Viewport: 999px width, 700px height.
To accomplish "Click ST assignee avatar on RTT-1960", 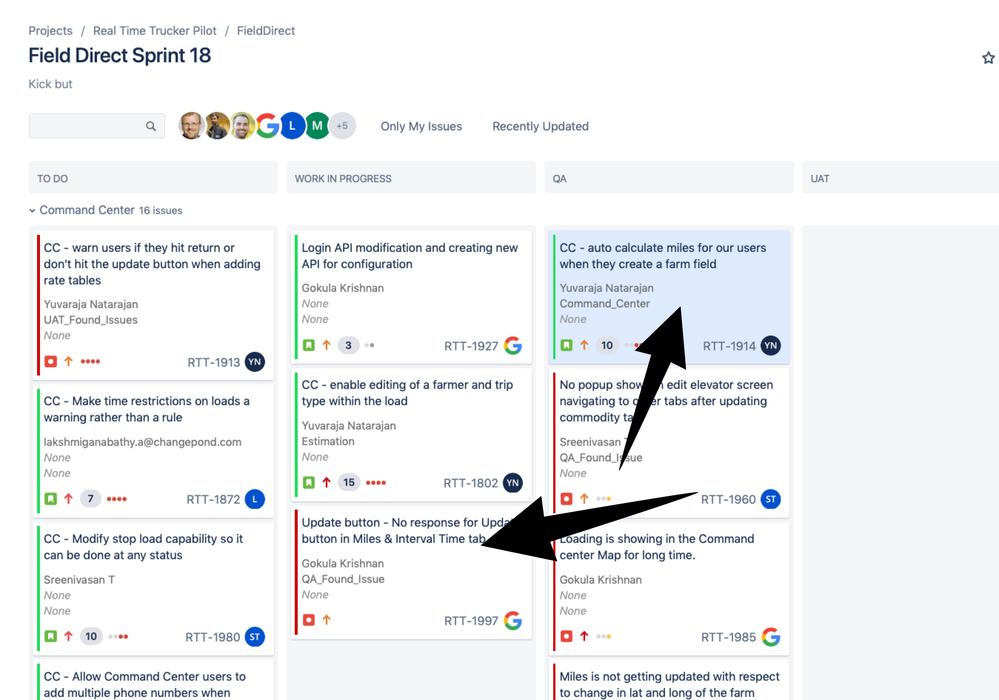I will [x=771, y=499].
